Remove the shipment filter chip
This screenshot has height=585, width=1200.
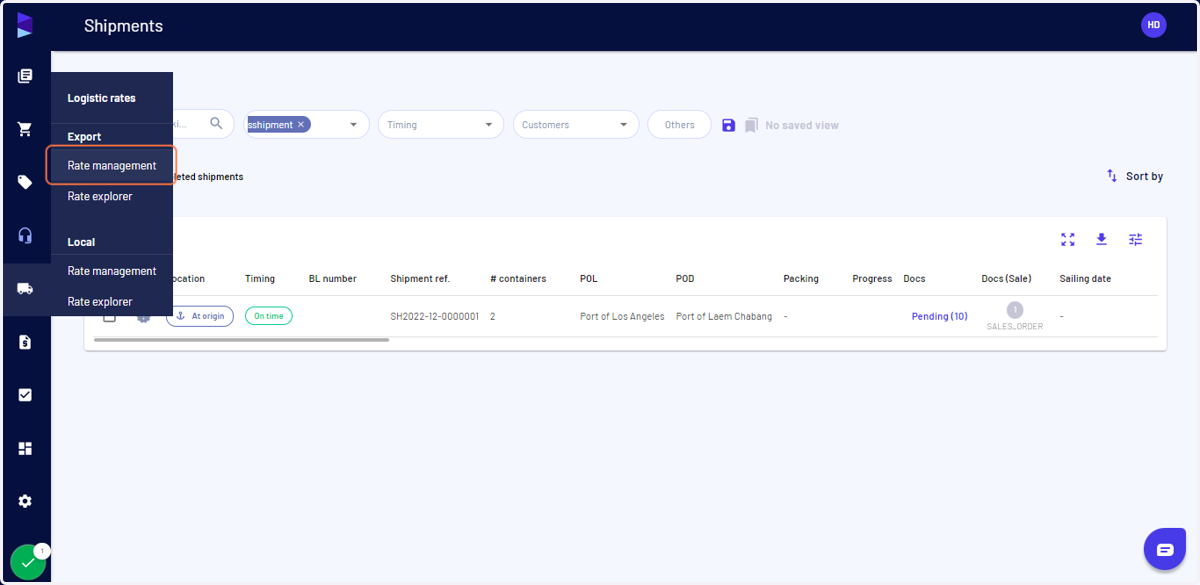point(301,124)
